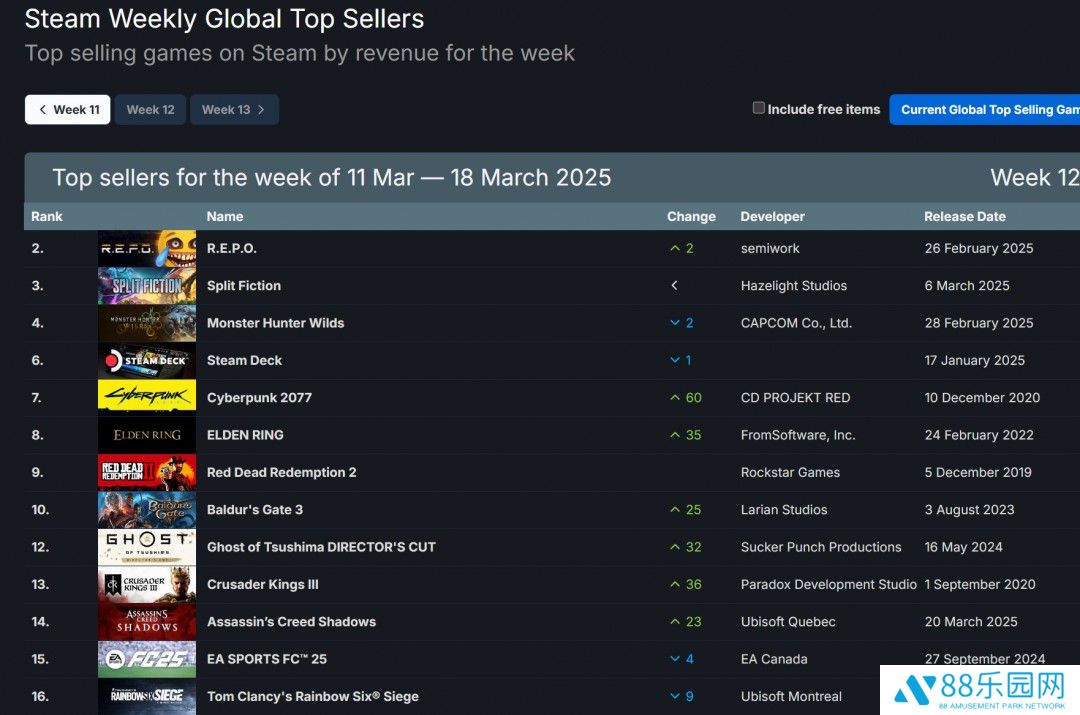Open Tom Clancy's Rainbow Six Siege title

(x=313, y=696)
